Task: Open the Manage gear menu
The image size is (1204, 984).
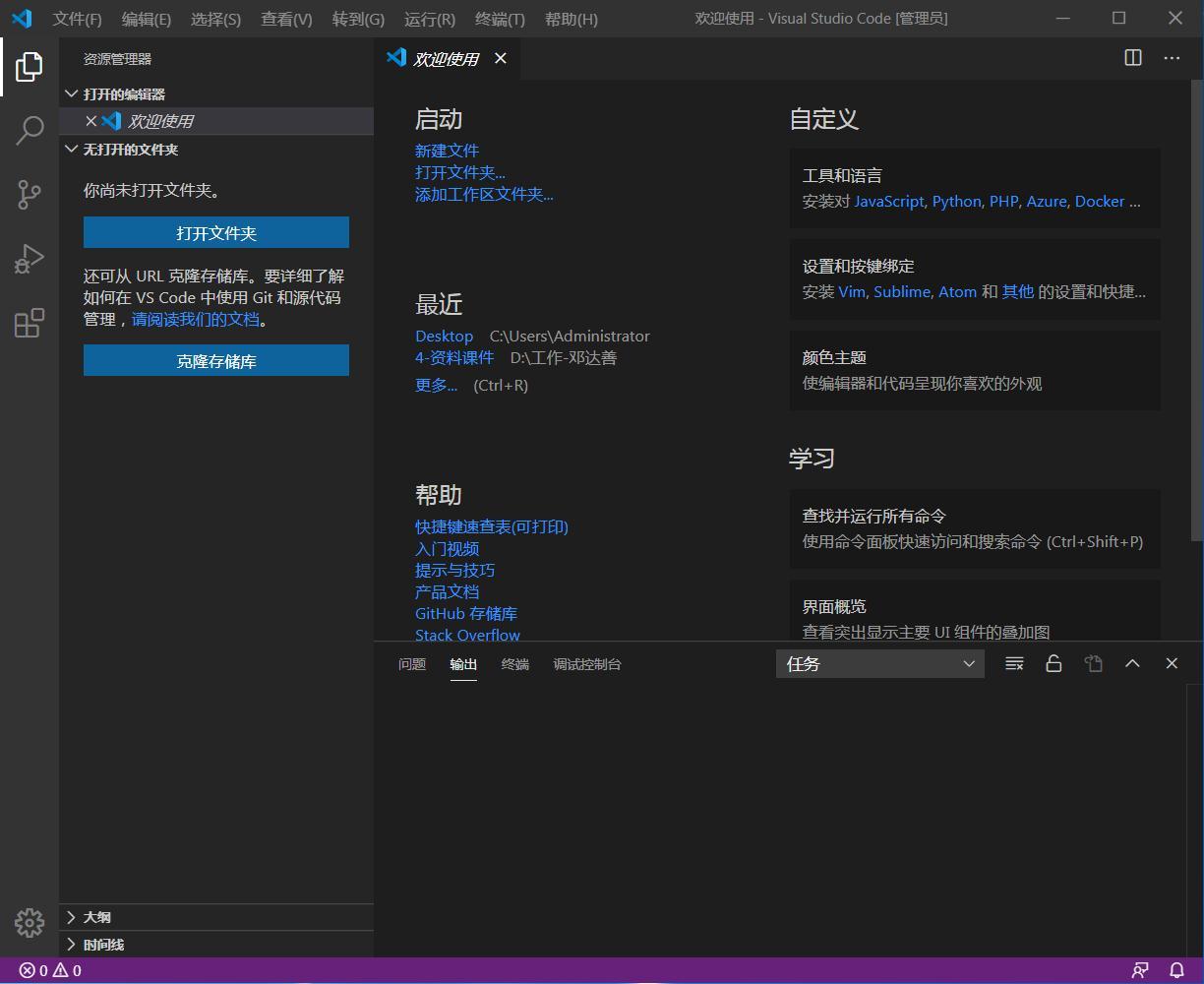Action: (30, 923)
